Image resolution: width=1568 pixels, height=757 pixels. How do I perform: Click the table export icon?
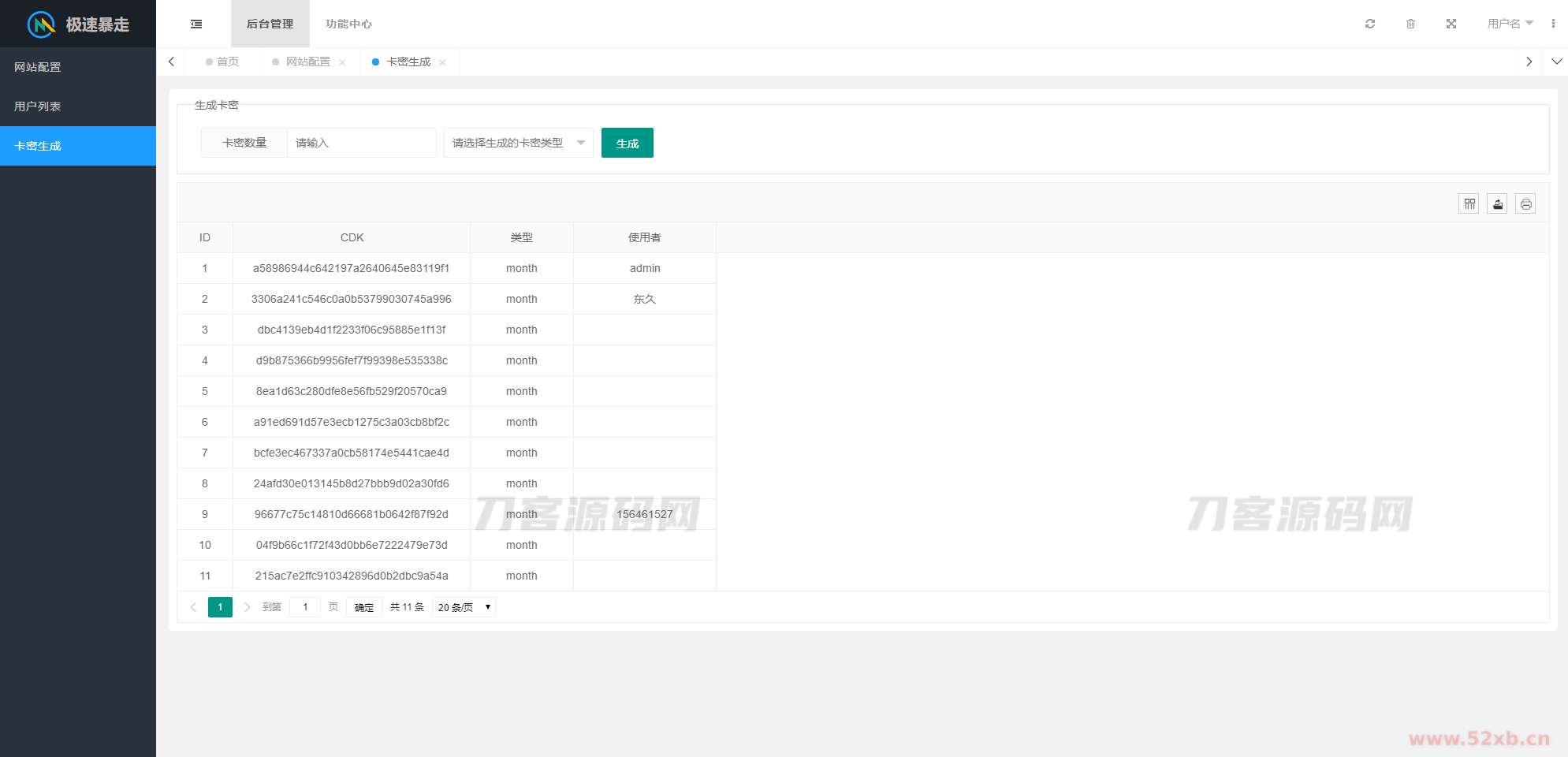point(1497,204)
